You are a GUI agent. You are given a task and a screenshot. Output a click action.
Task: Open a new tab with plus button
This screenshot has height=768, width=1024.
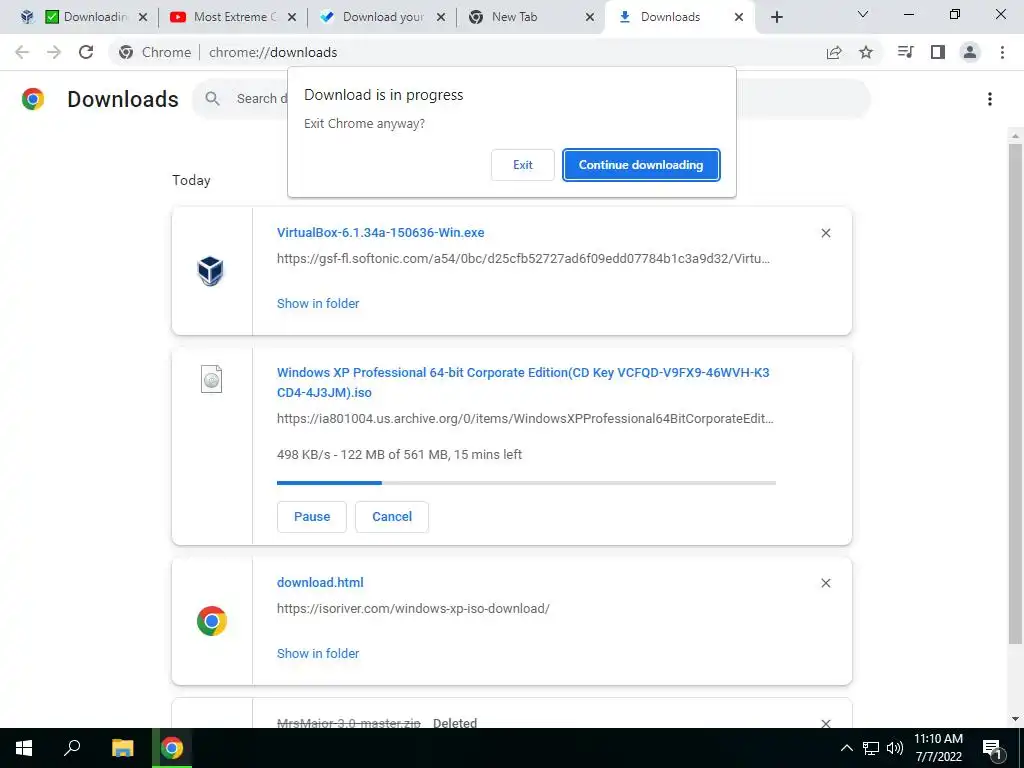tap(776, 17)
